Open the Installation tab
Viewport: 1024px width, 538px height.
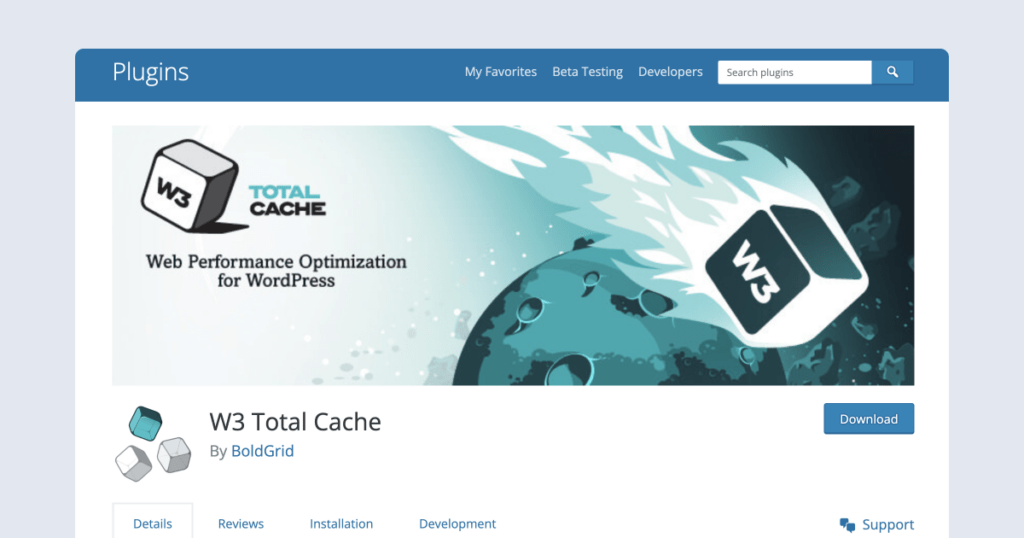click(x=342, y=524)
